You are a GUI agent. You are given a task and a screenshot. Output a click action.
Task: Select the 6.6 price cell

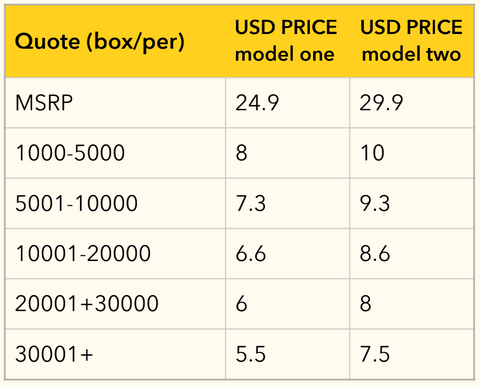[288, 254]
